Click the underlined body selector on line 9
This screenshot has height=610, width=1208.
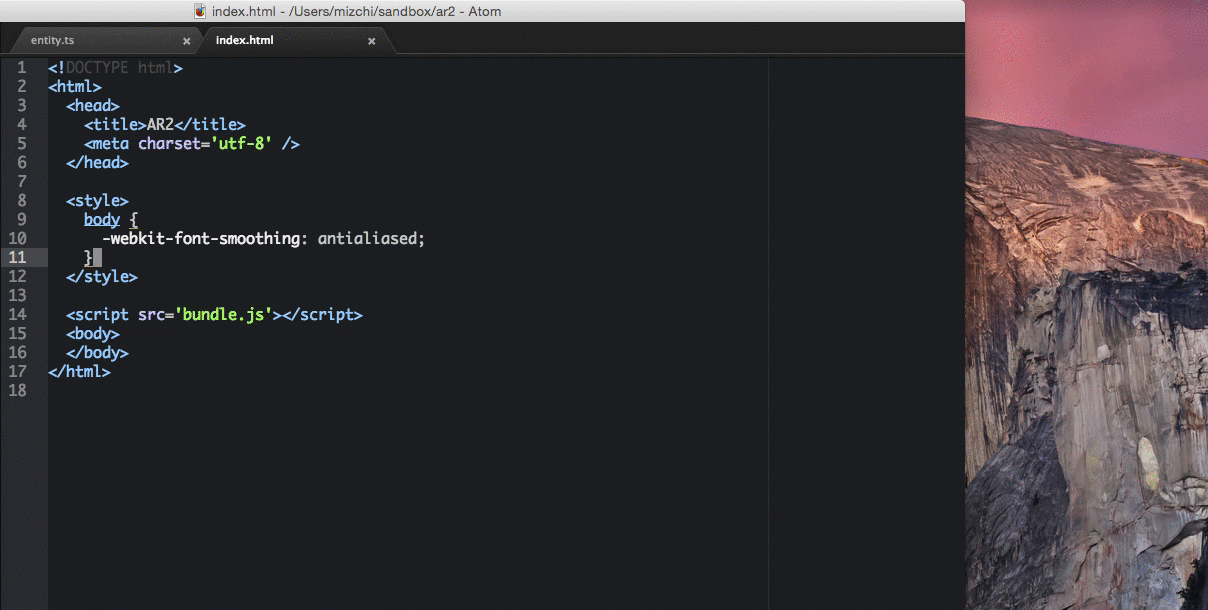pyautogui.click(x=101, y=219)
